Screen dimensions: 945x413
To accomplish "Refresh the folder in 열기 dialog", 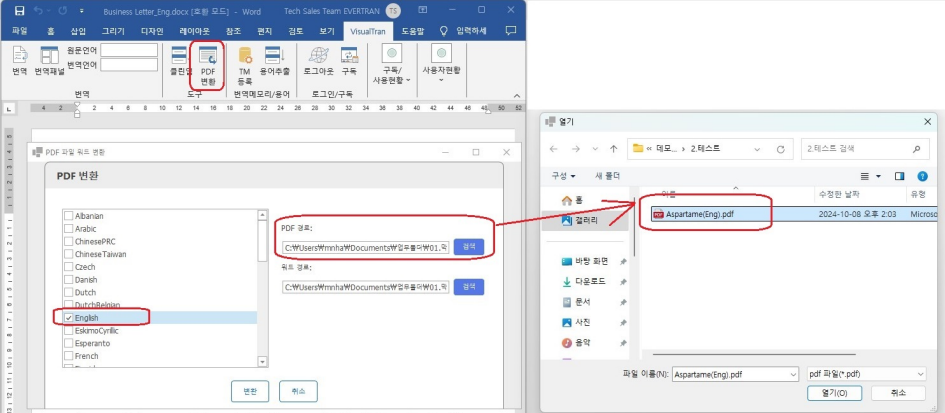I will tap(781, 149).
